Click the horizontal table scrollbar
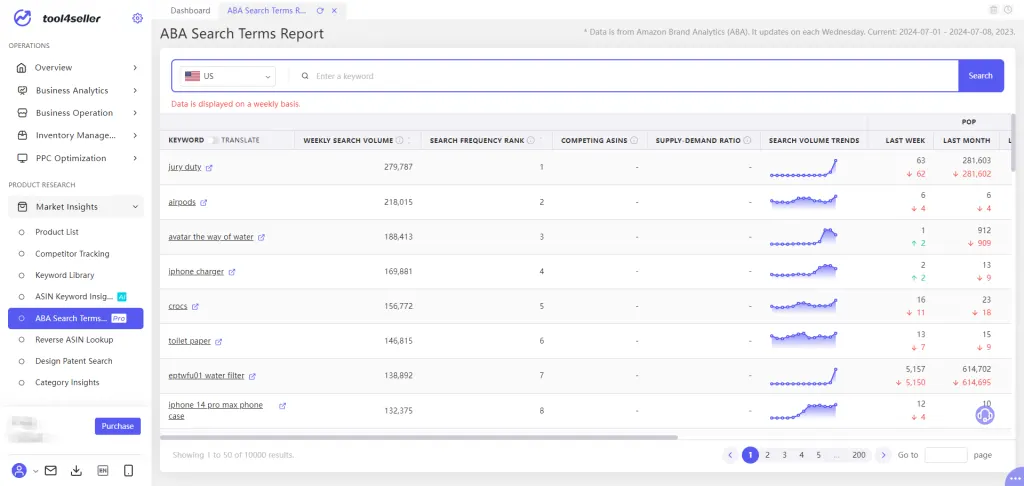Screen dimensions: 1024x486 [x=419, y=438]
